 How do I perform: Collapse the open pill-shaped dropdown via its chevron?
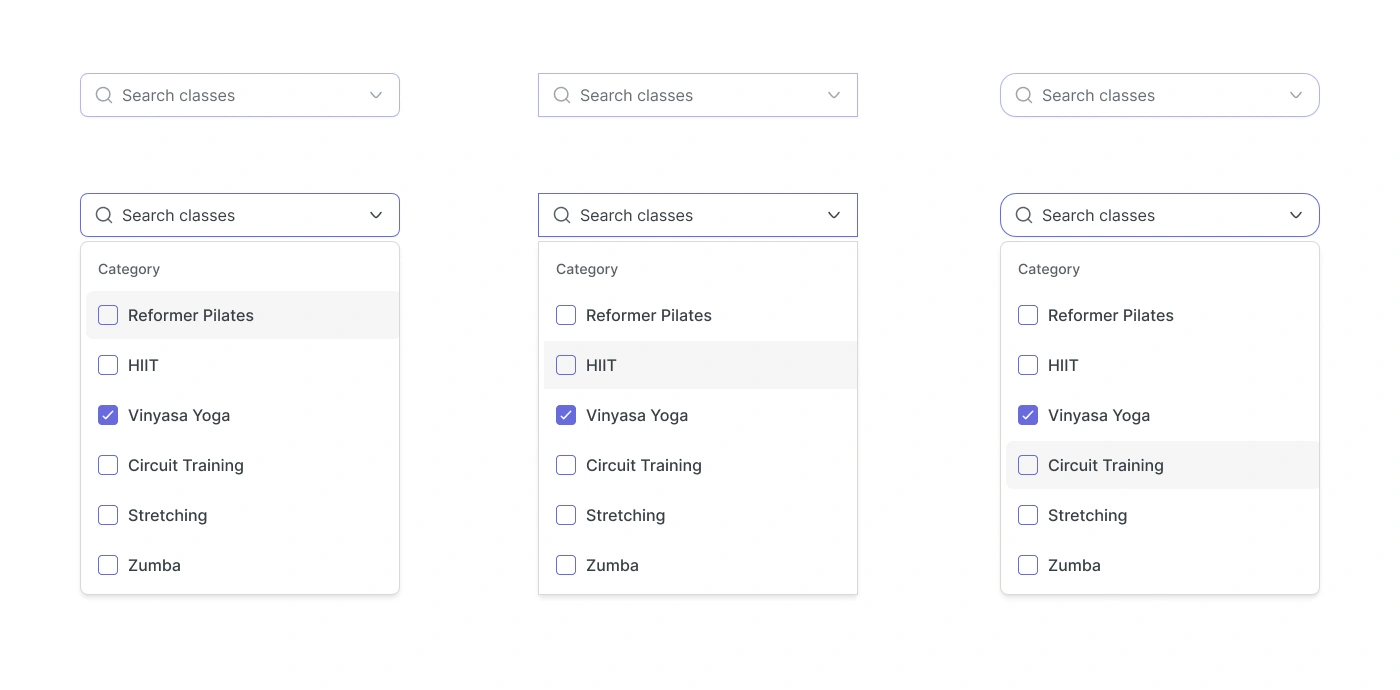pos(1296,215)
